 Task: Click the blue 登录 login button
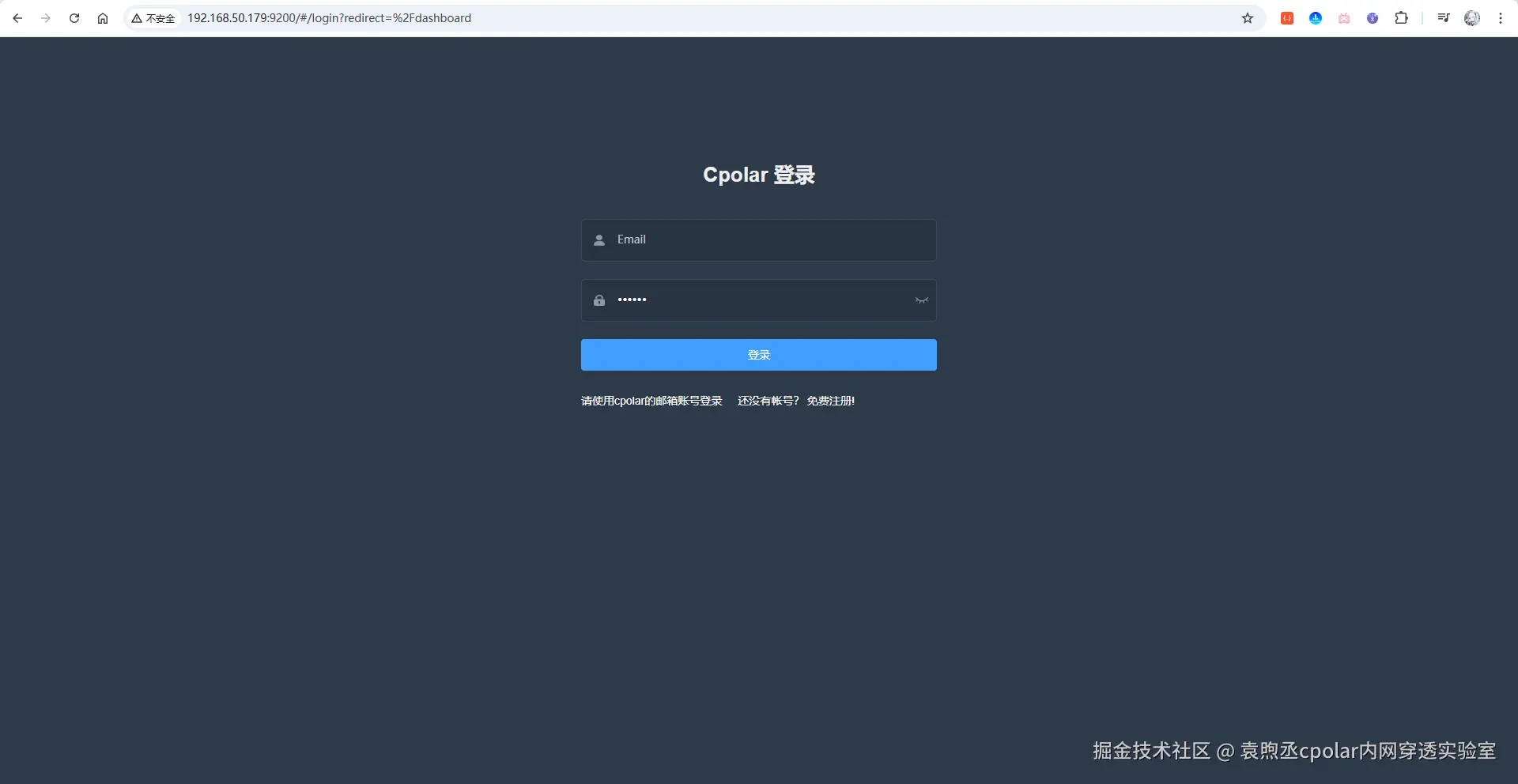pyautogui.click(x=759, y=355)
